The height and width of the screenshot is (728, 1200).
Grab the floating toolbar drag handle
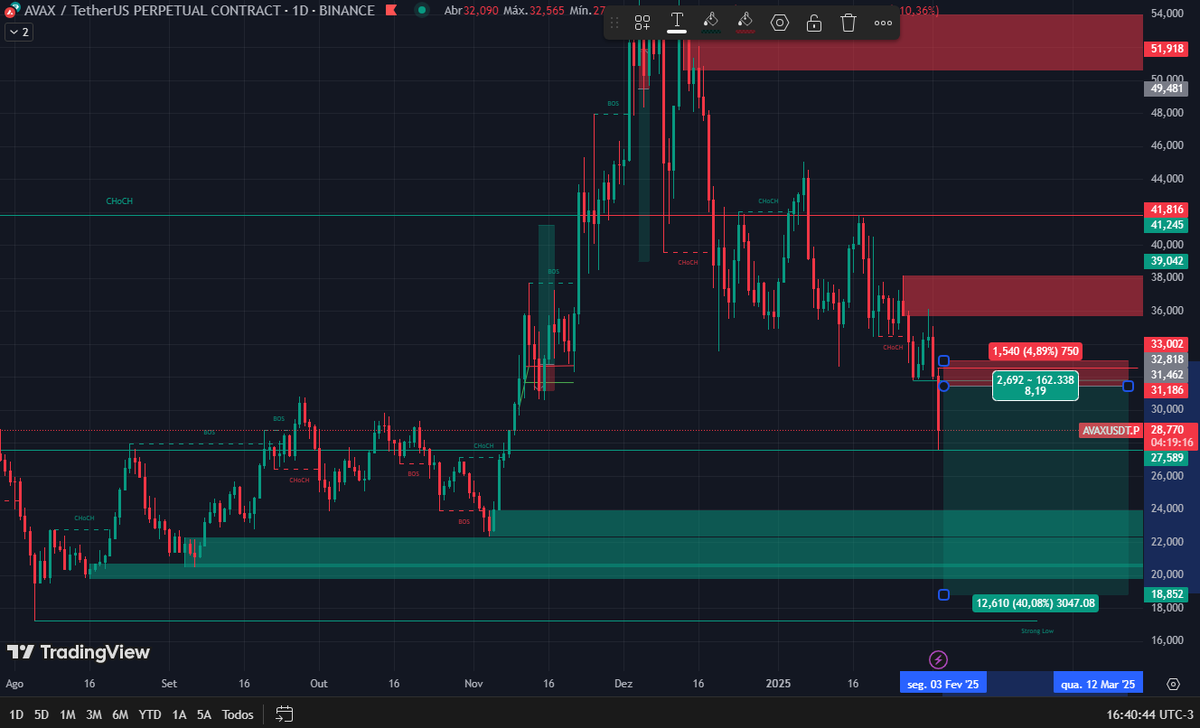pyautogui.click(x=613, y=22)
